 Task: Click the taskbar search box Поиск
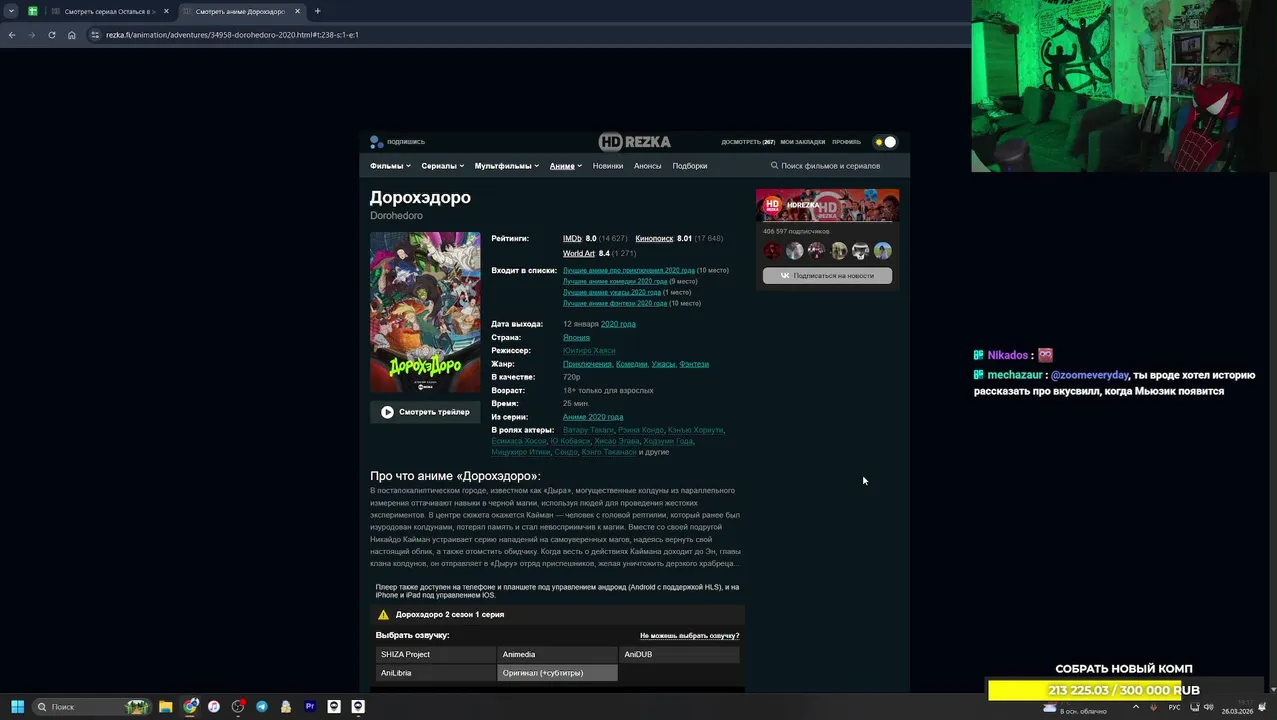pyautogui.click(x=92, y=707)
